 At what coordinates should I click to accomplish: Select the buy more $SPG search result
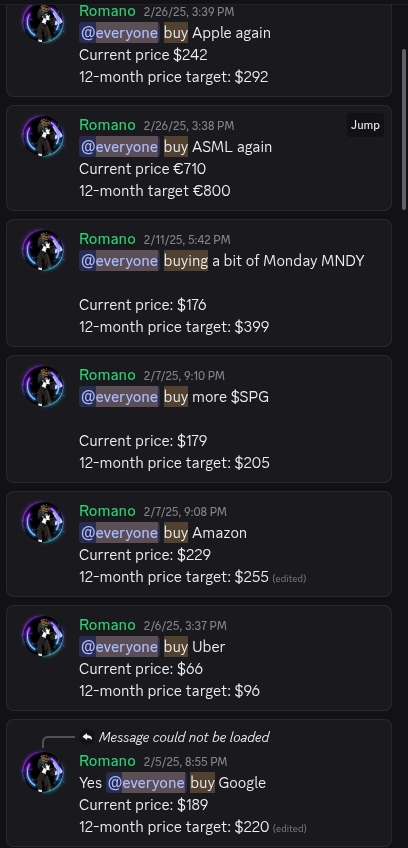click(199, 419)
